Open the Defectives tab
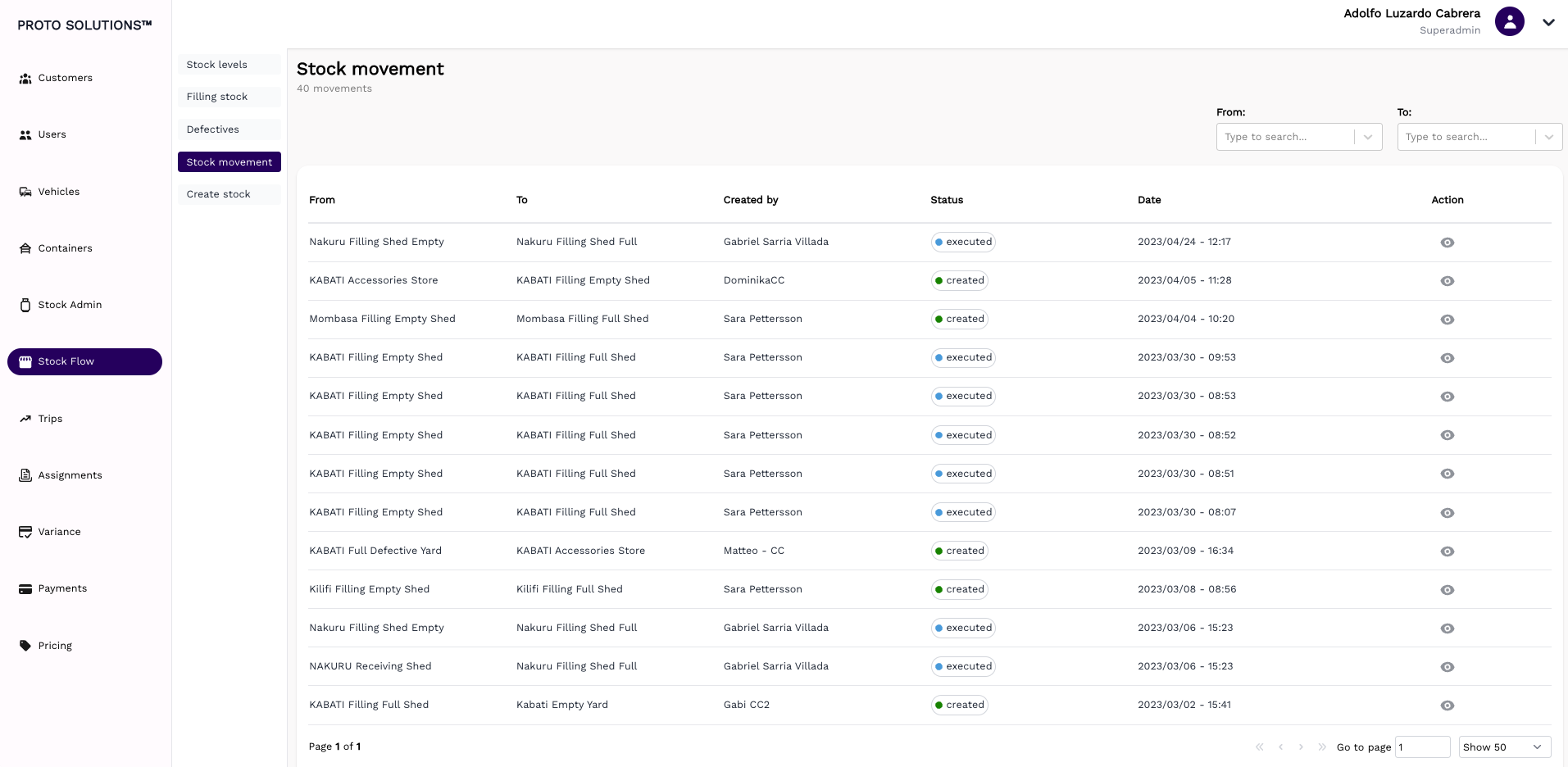 pos(230,129)
